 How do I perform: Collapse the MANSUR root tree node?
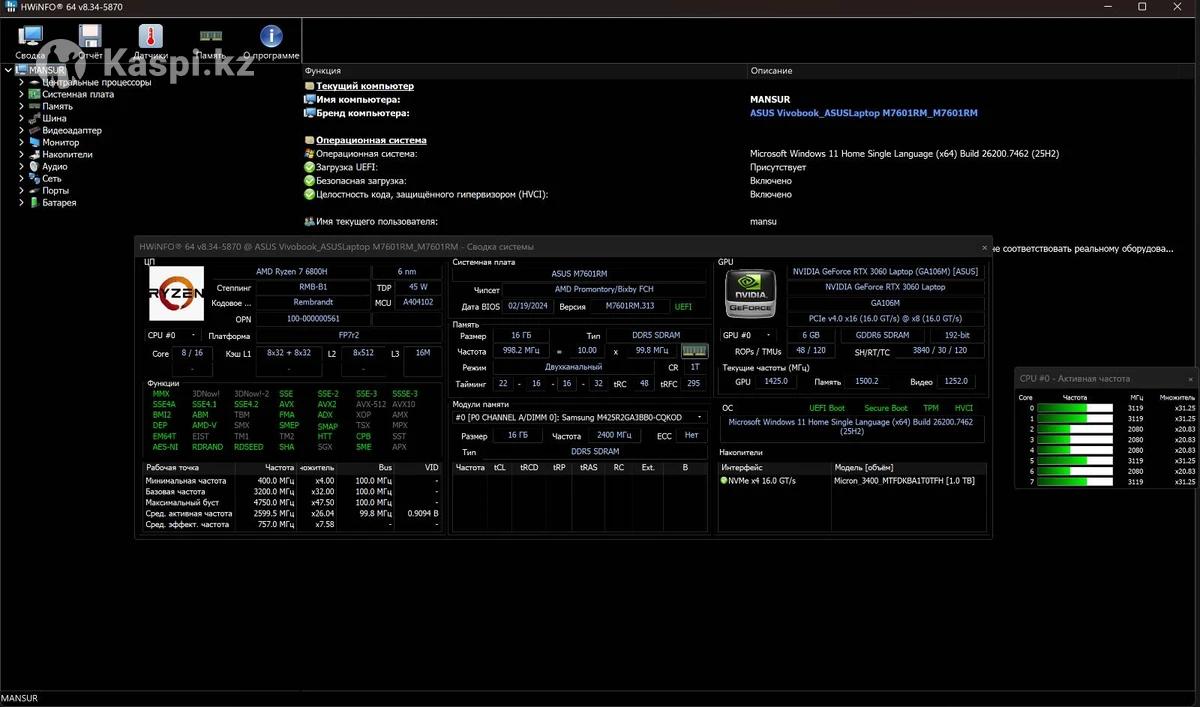[9, 70]
